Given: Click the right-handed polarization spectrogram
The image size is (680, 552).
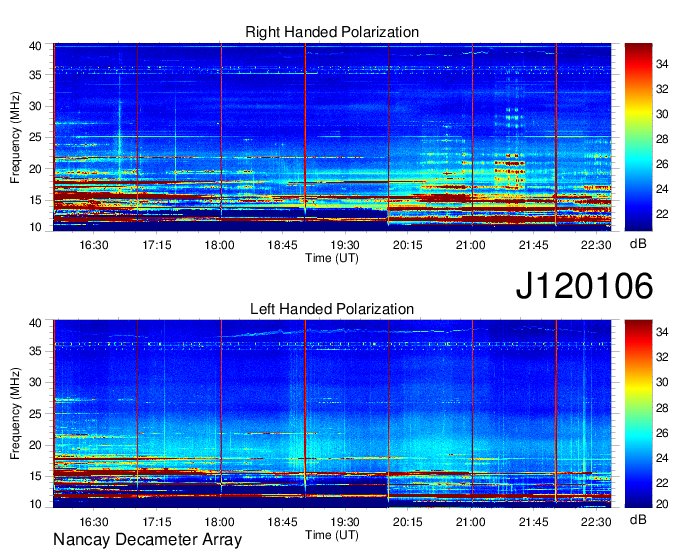Looking at the screenshot, I should pyautogui.click(x=332, y=137).
